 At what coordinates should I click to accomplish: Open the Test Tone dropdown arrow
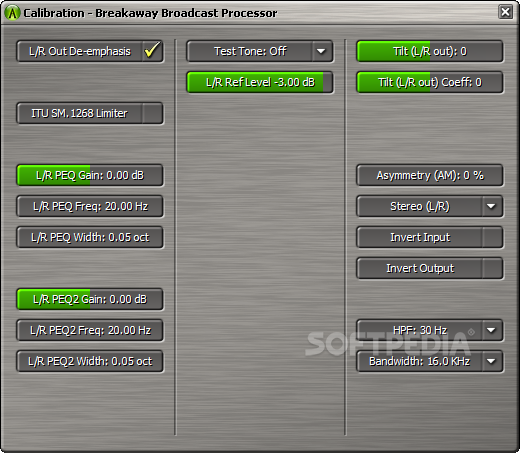click(322, 51)
